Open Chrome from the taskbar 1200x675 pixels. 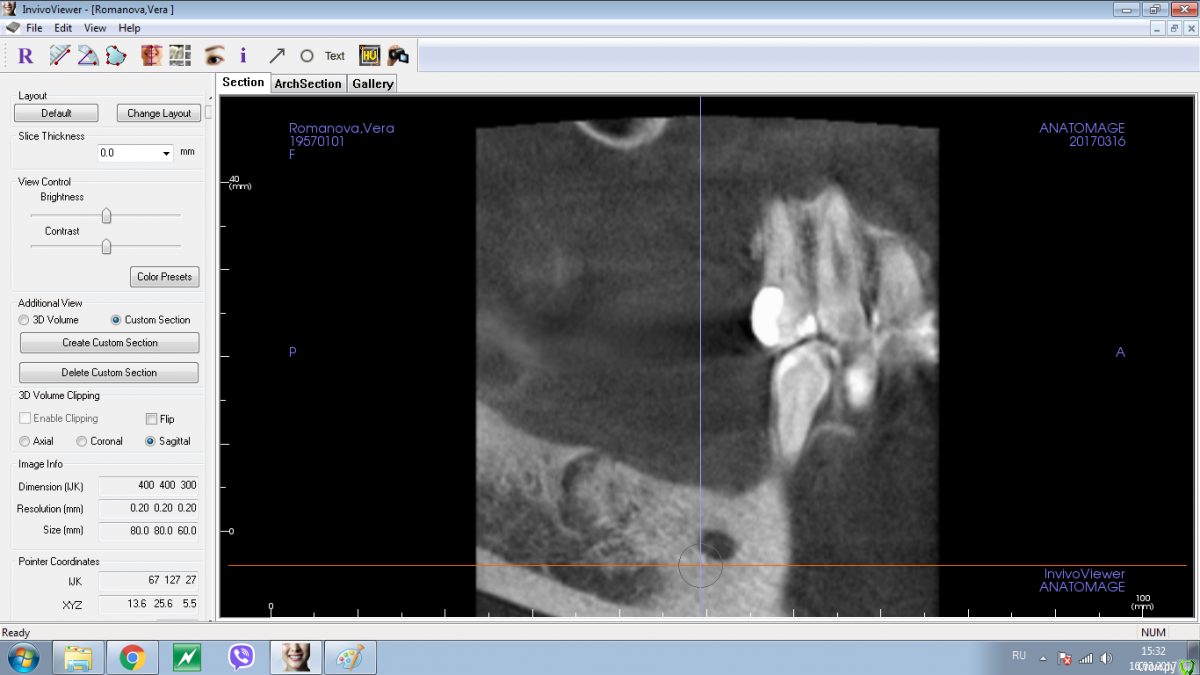pos(132,658)
